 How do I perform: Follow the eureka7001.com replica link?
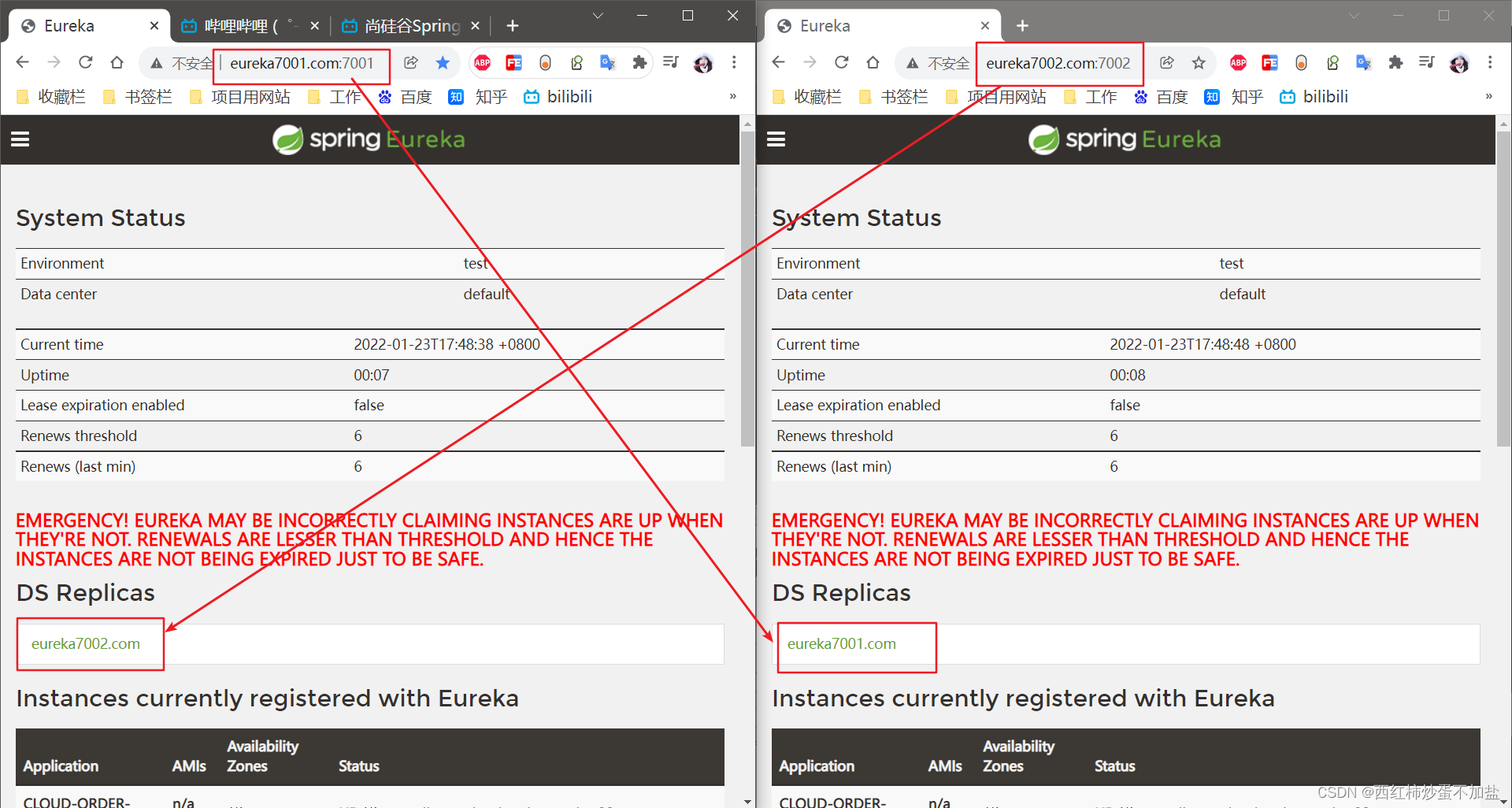coord(842,643)
